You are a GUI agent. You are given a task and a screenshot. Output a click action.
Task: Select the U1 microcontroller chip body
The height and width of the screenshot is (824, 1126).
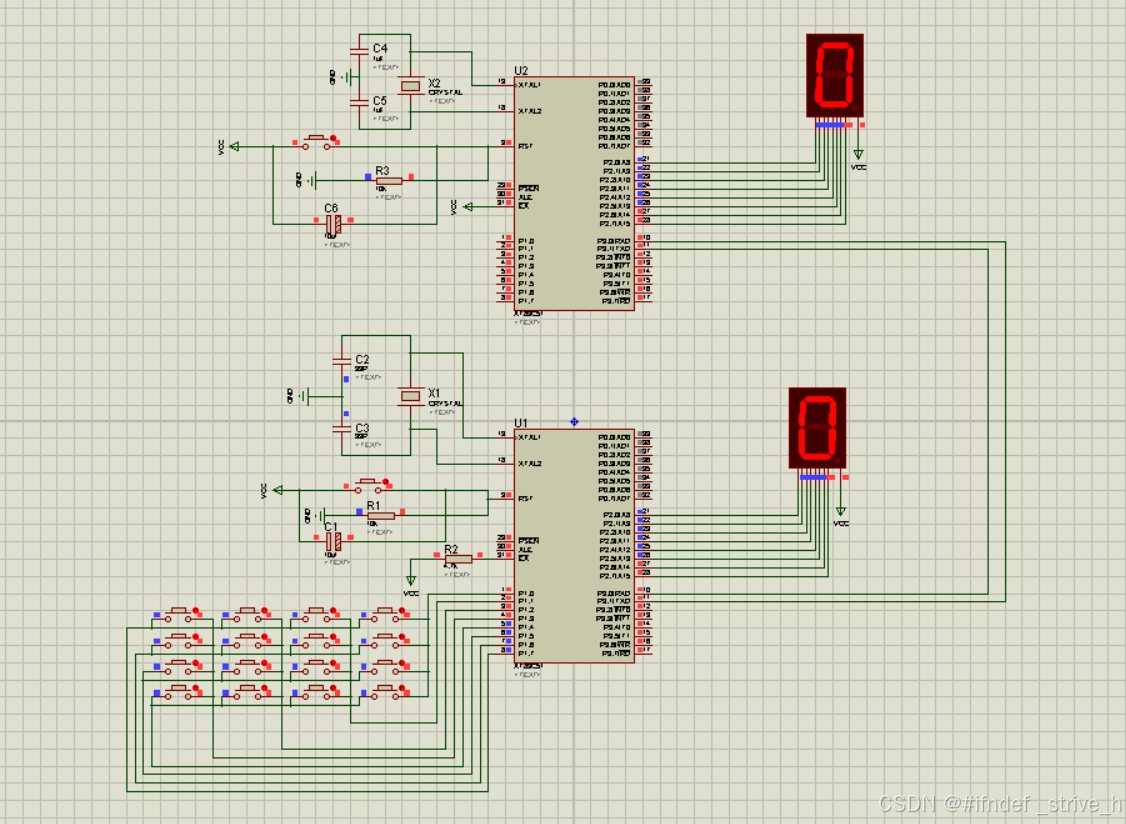pos(574,546)
